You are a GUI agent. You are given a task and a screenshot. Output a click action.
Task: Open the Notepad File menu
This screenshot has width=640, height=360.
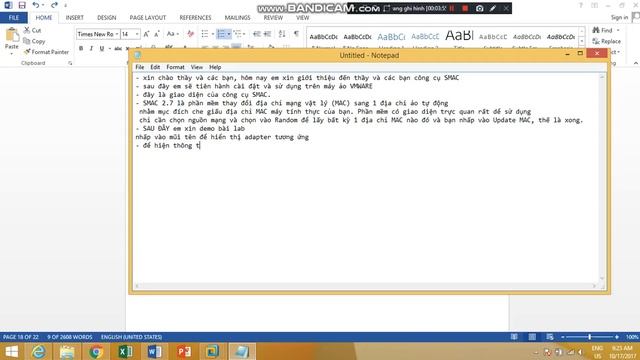pyautogui.click(x=140, y=67)
